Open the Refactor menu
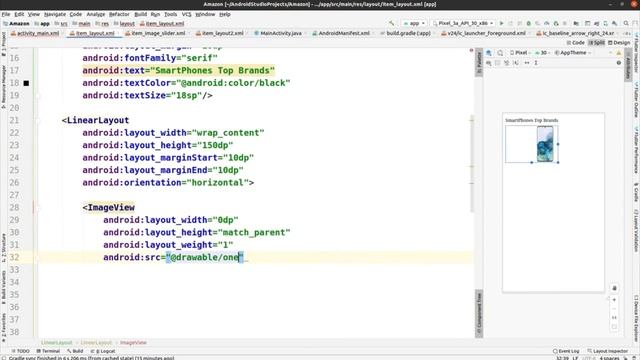The width and height of the screenshot is (640, 360). pos(119,14)
